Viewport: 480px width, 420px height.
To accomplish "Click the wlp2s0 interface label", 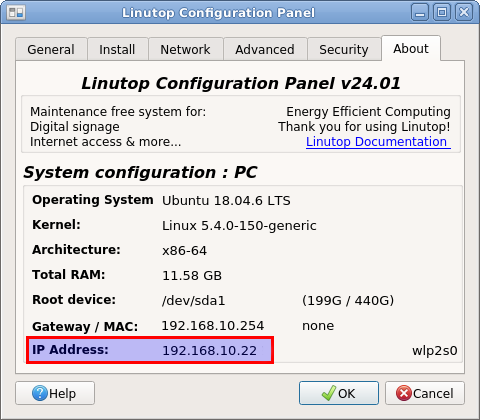I will click(x=435, y=351).
